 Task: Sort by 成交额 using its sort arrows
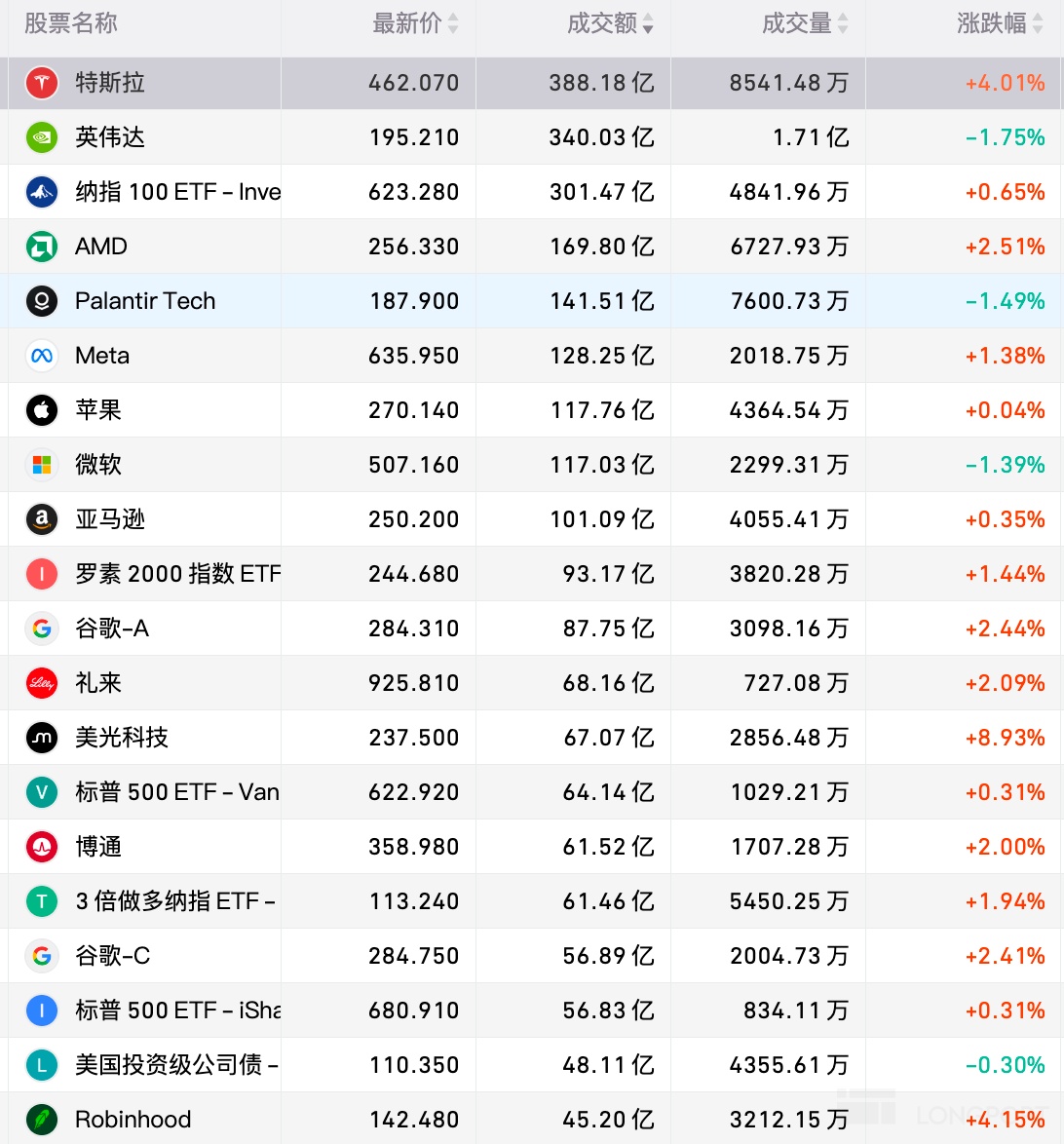tap(648, 24)
